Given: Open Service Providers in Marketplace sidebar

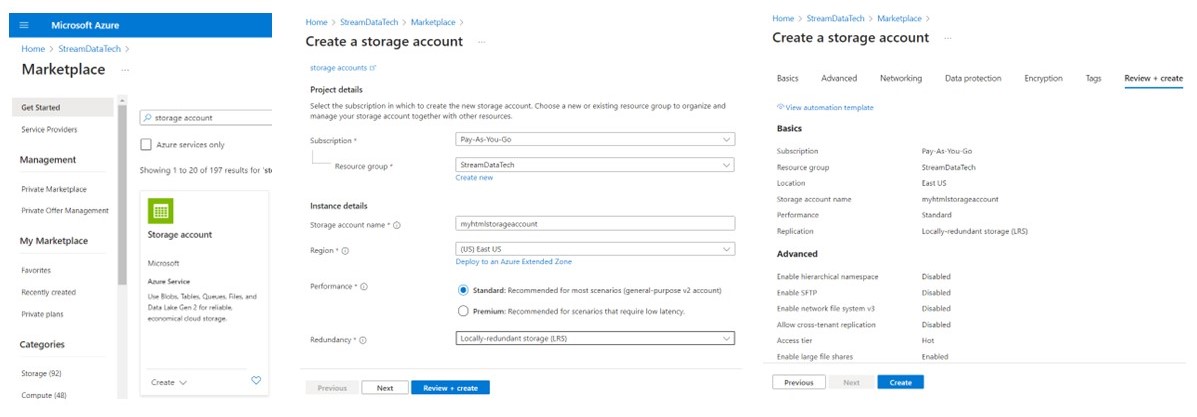Looking at the screenshot, I should [50, 130].
